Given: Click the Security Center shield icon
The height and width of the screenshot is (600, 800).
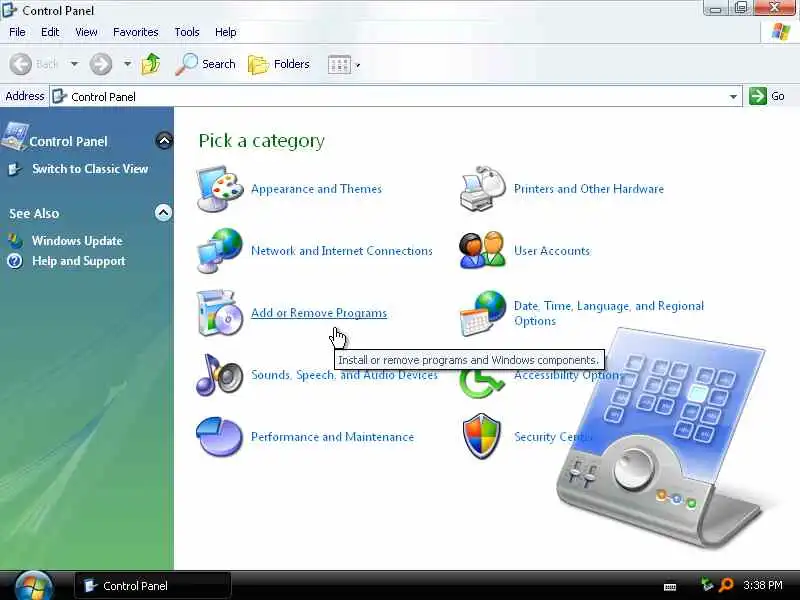Looking at the screenshot, I should (x=481, y=437).
